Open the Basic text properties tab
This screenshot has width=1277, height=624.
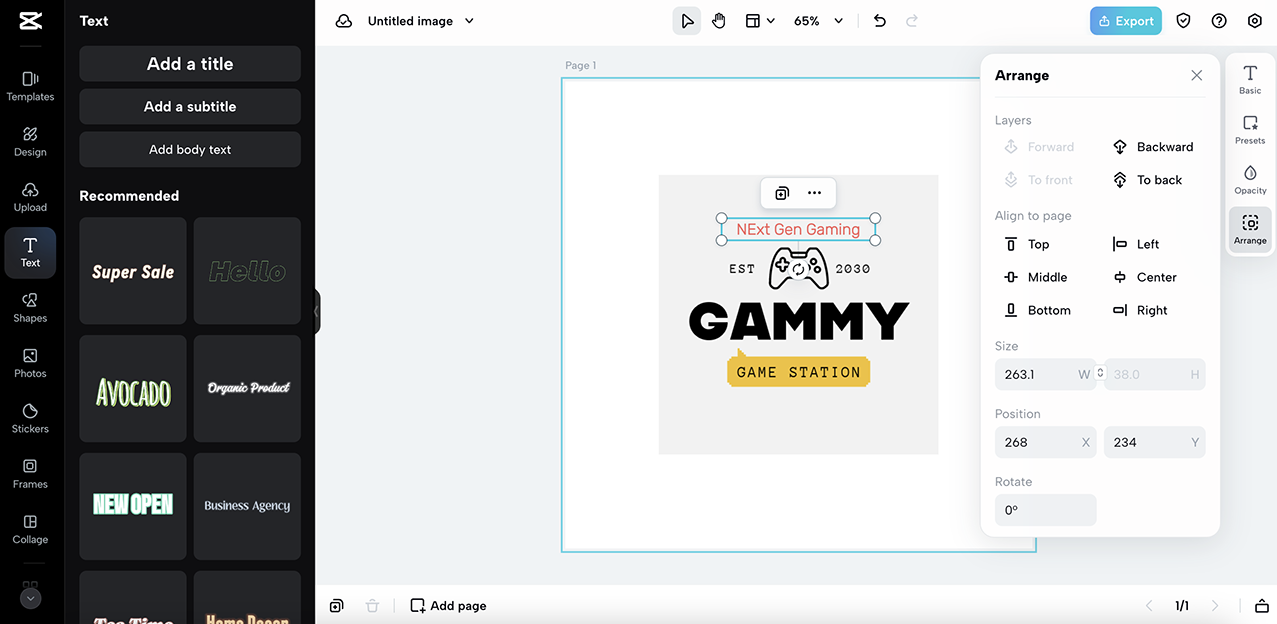pos(1250,79)
